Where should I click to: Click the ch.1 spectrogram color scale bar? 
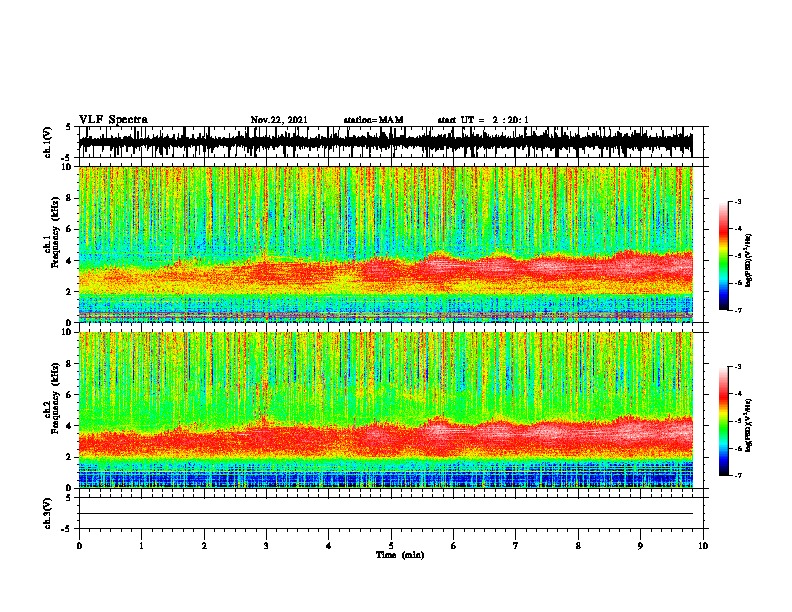(723, 256)
